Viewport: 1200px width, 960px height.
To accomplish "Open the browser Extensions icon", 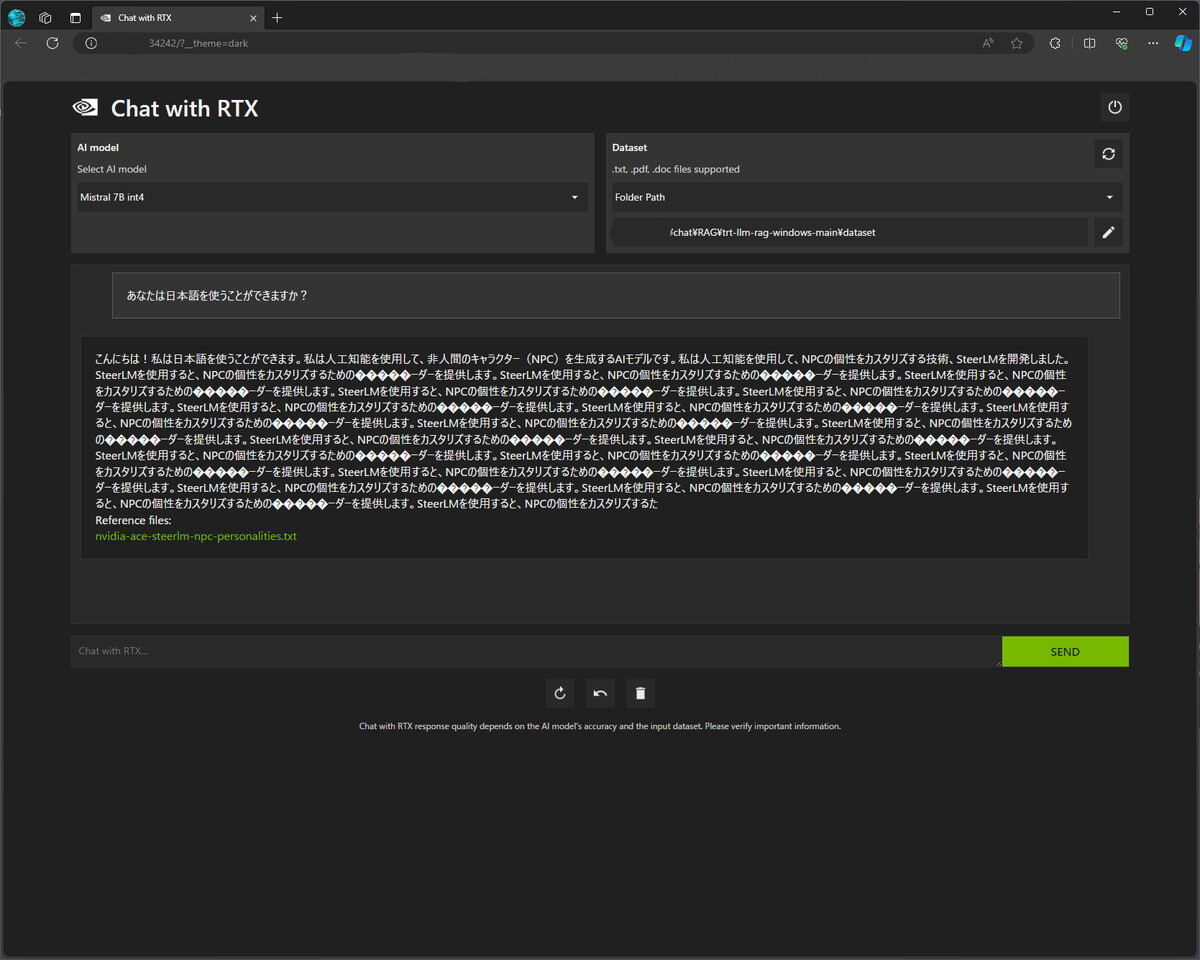I will pyautogui.click(x=1055, y=43).
